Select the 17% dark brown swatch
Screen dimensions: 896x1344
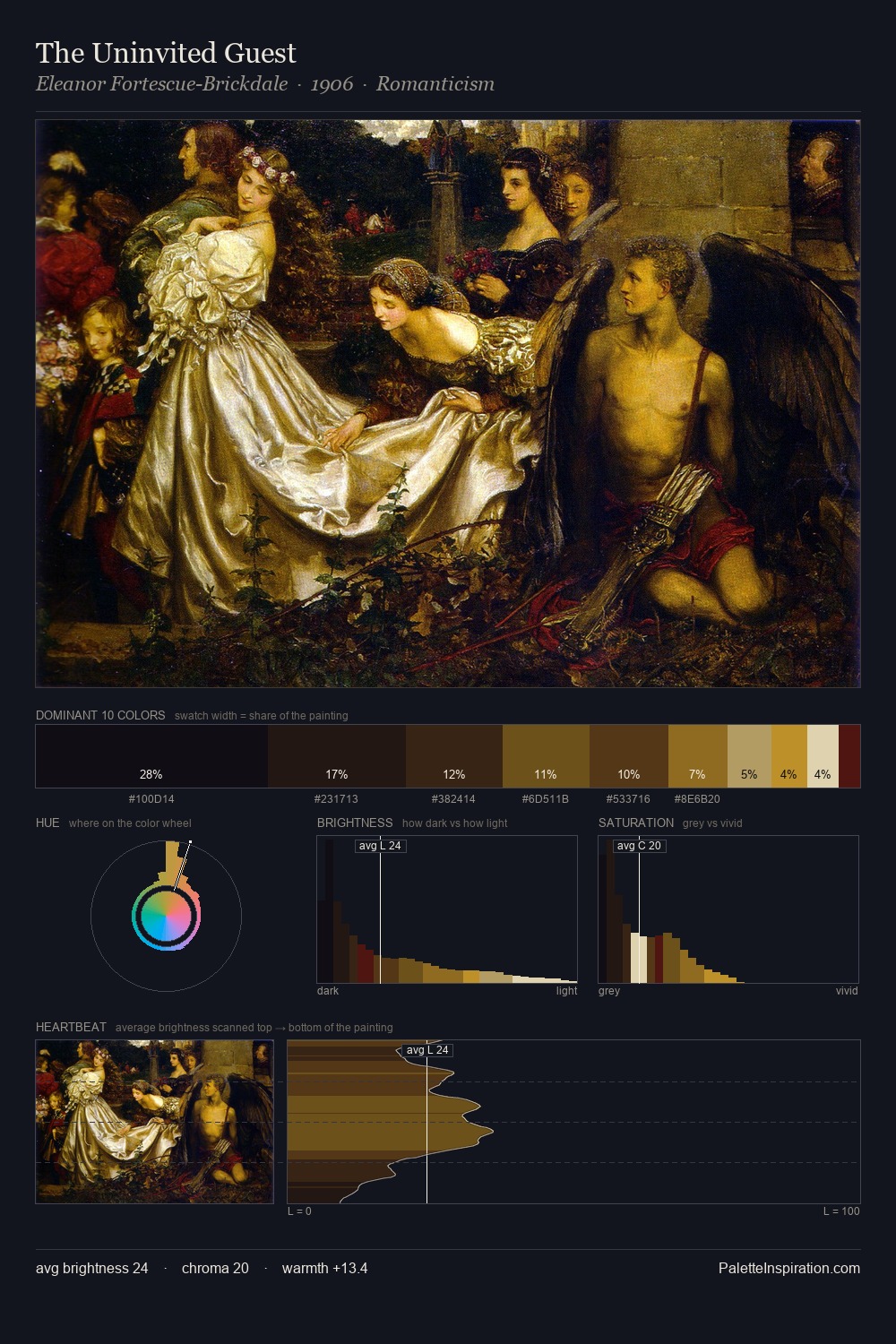[x=337, y=756]
